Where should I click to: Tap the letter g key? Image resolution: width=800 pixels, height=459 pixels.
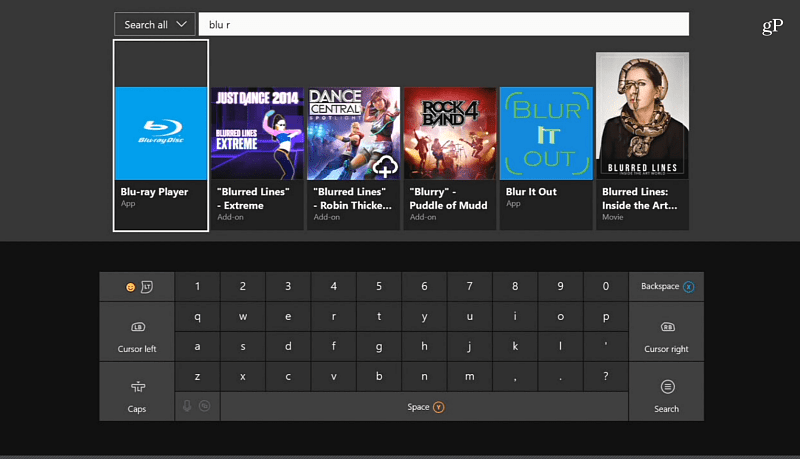(x=379, y=347)
